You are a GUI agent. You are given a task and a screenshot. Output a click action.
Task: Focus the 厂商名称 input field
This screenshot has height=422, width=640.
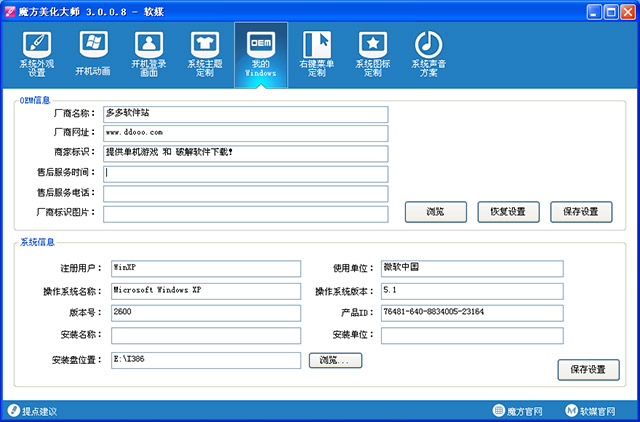(245, 114)
